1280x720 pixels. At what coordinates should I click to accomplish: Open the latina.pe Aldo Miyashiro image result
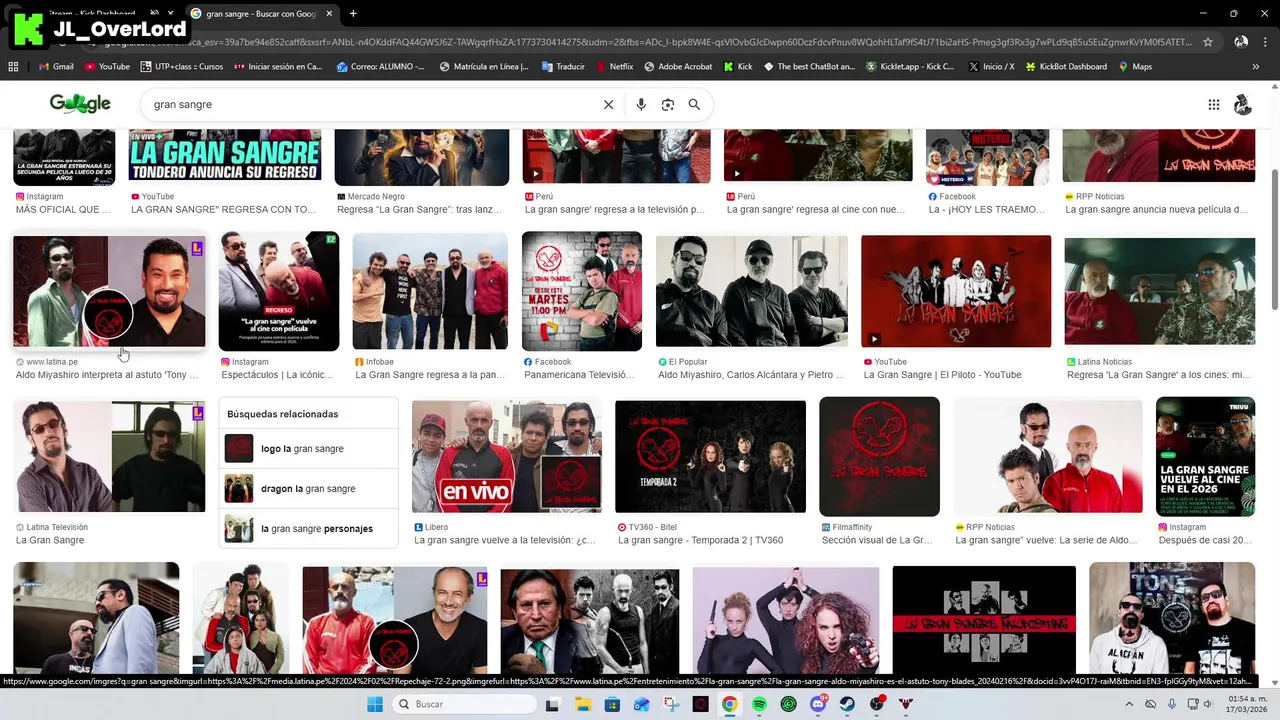(x=109, y=291)
